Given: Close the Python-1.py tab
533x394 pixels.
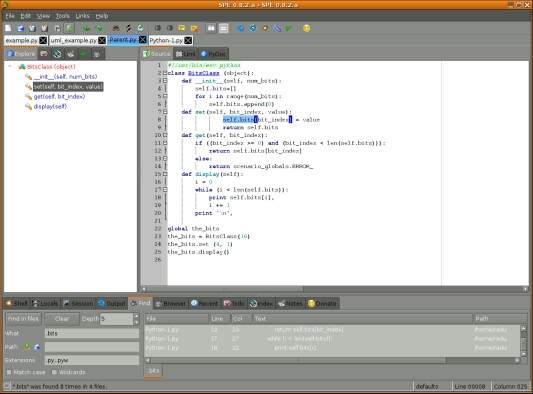Looking at the screenshot, I should 188,40.
